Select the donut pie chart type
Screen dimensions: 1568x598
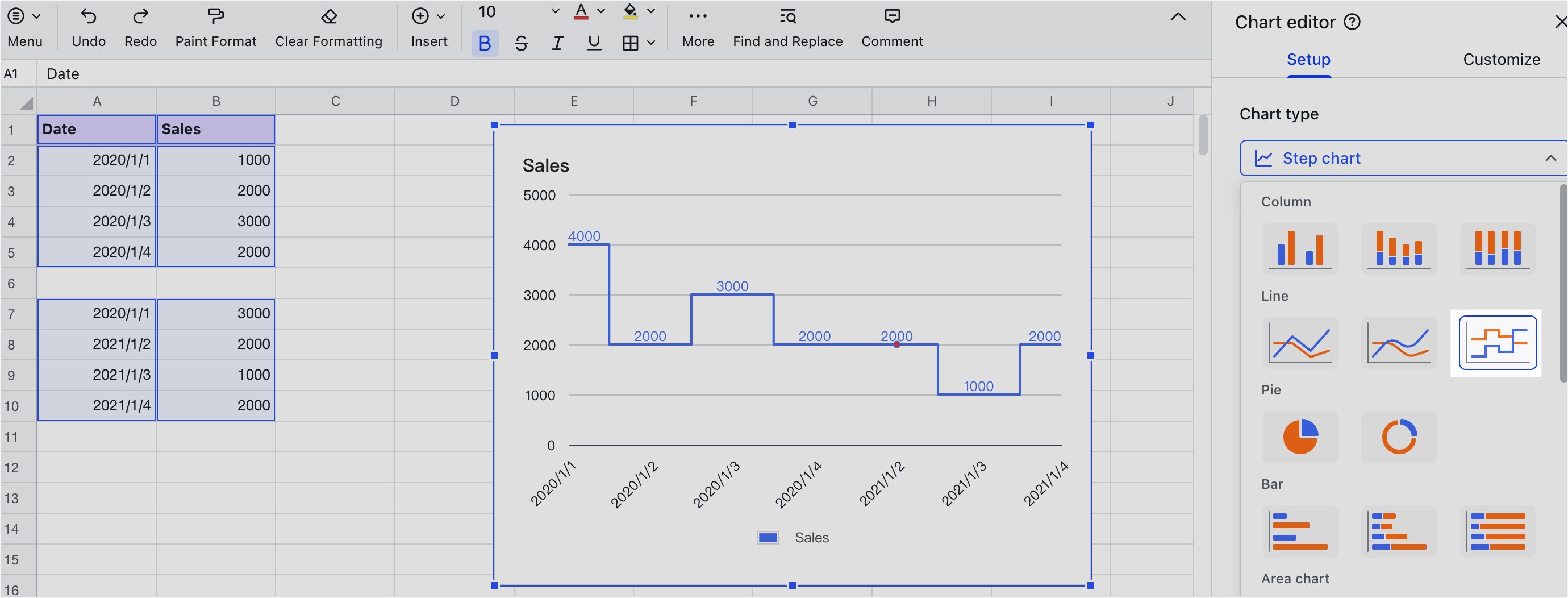point(1399,437)
